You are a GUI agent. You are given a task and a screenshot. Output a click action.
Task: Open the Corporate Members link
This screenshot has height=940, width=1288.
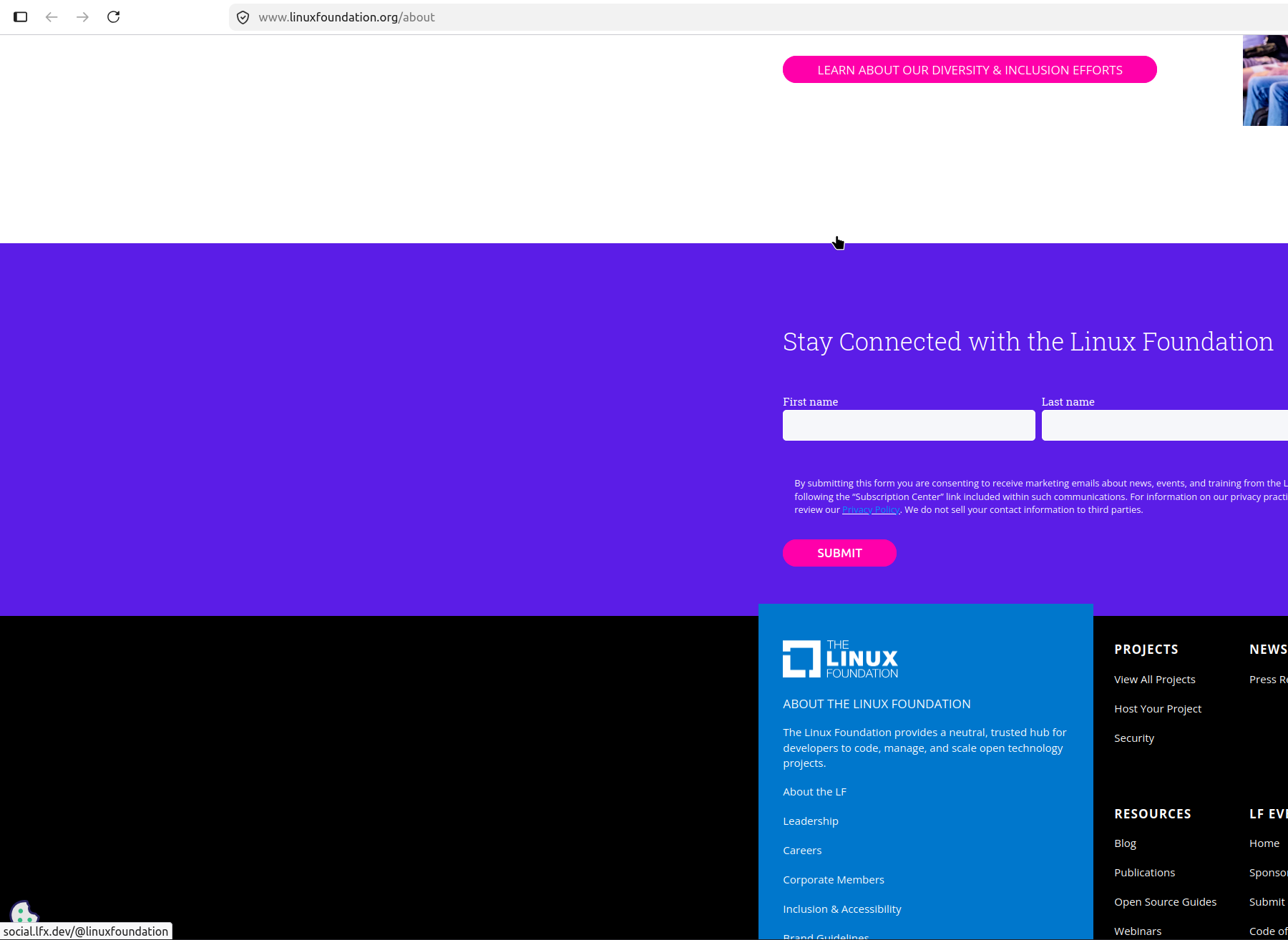[x=834, y=880]
